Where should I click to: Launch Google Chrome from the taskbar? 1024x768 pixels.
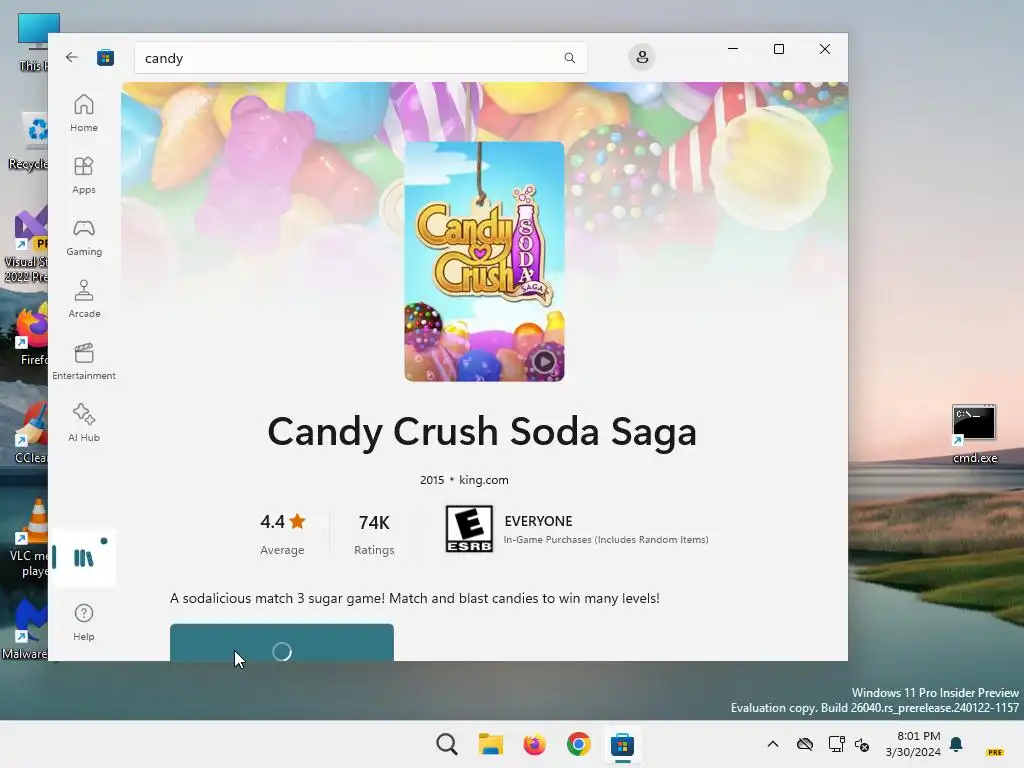pyautogui.click(x=578, y=744)
